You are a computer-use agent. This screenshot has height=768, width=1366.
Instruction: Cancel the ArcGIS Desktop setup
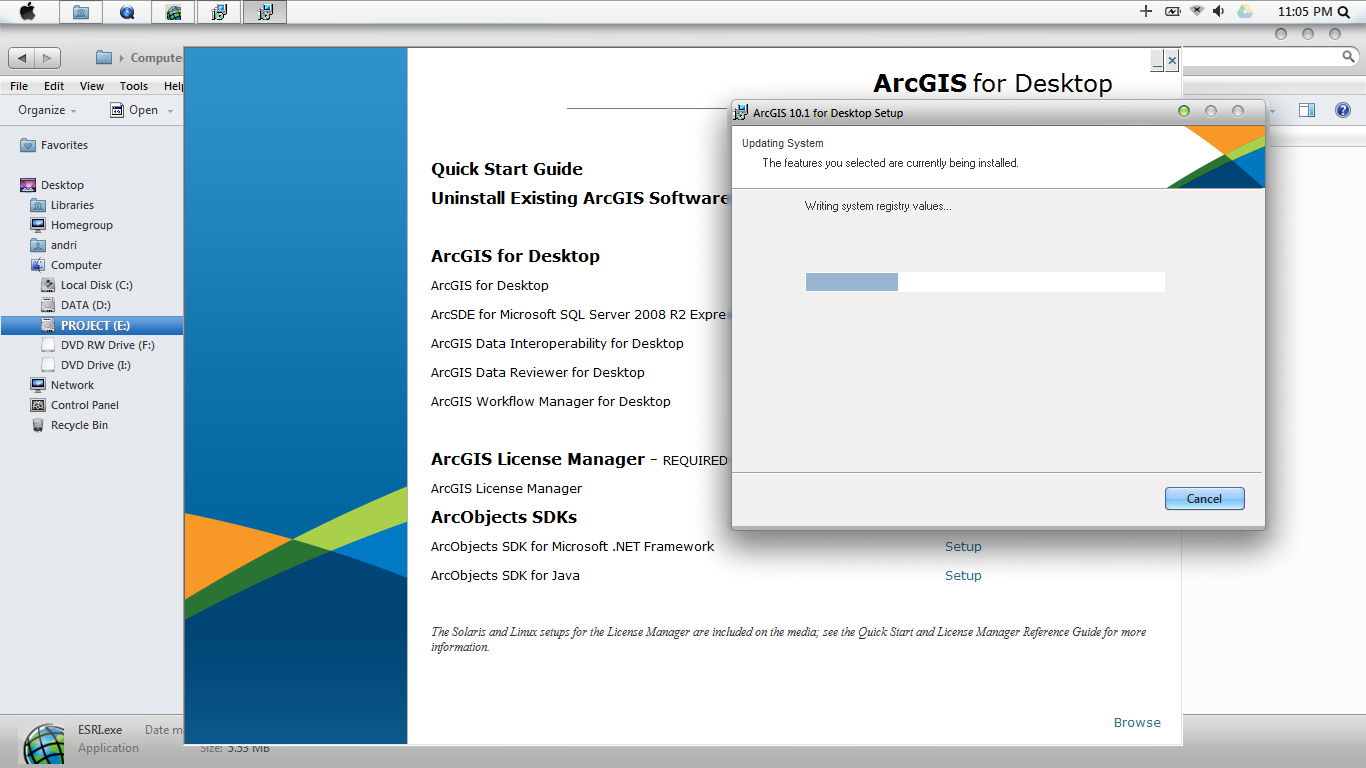(1204, 498)
